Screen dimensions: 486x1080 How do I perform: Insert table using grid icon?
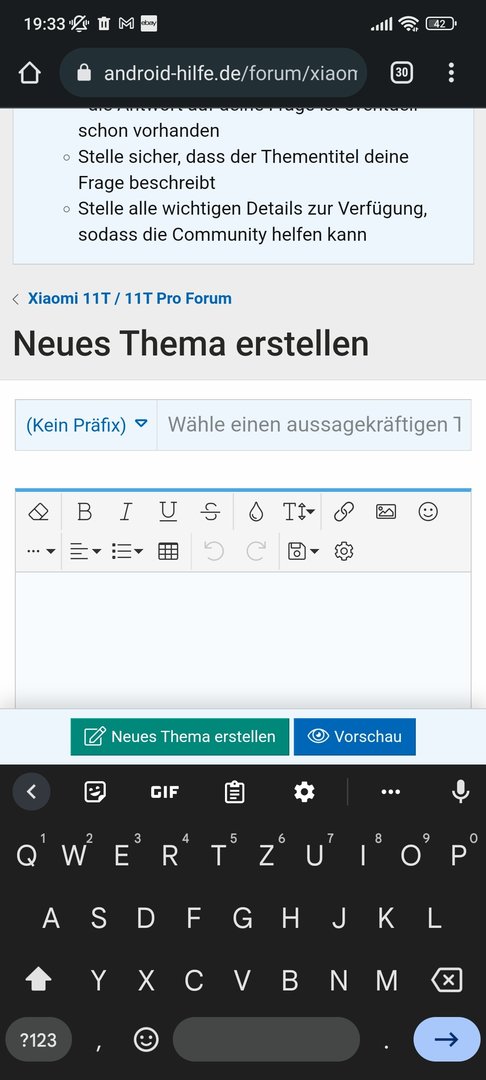click(168, 551)
